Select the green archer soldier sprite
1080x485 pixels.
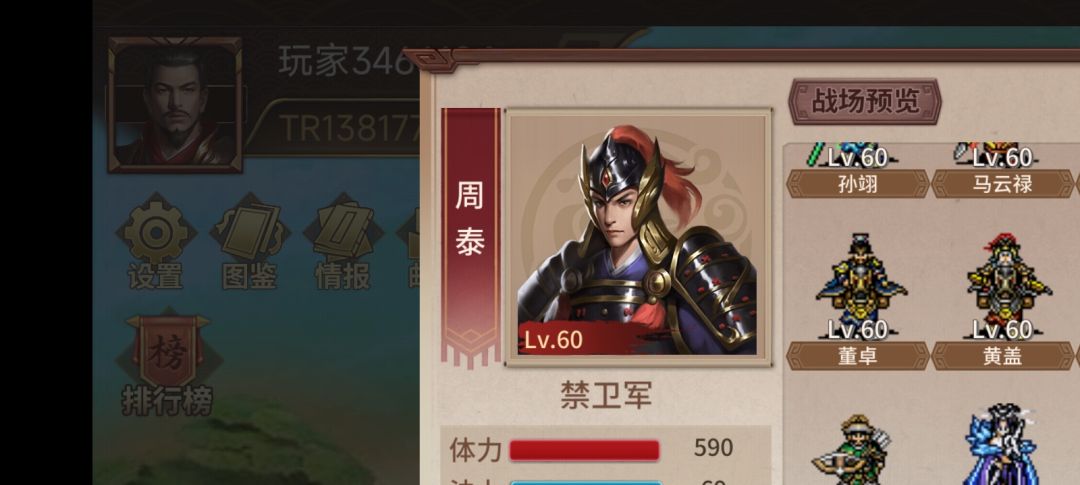point(856,450)
